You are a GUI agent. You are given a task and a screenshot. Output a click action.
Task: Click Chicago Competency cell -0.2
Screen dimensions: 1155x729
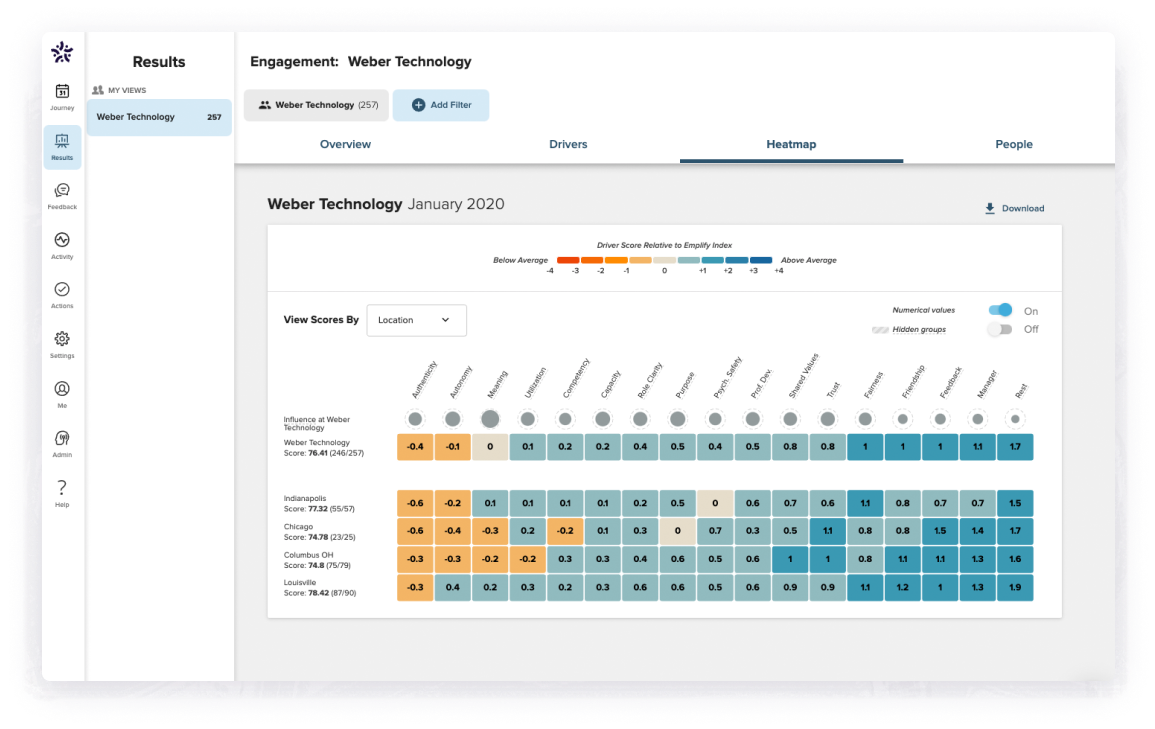point(565,532)
